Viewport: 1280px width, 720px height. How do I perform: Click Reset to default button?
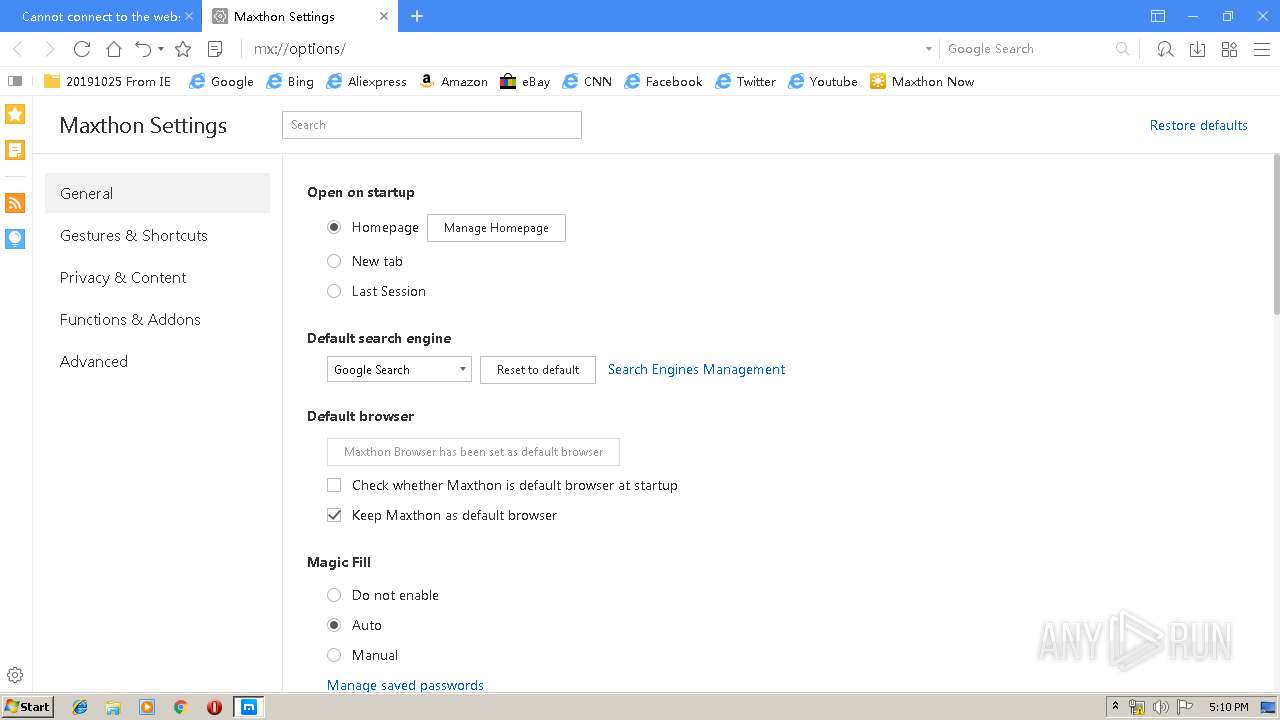(x=538, y=369)
